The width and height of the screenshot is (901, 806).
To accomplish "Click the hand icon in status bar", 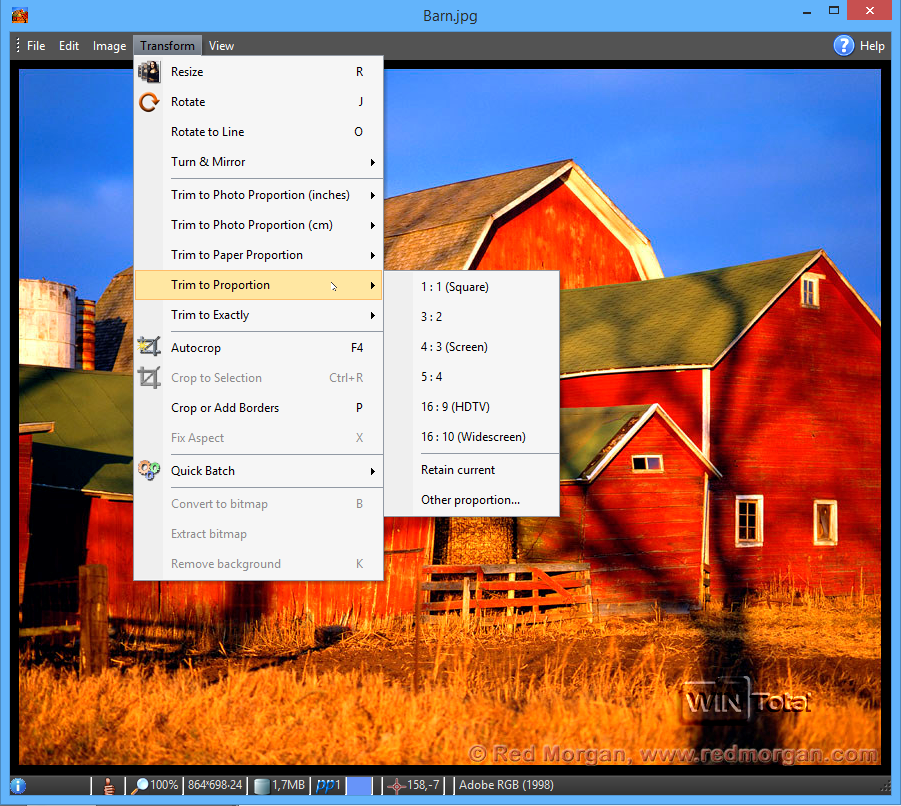I will click(109, 786).
